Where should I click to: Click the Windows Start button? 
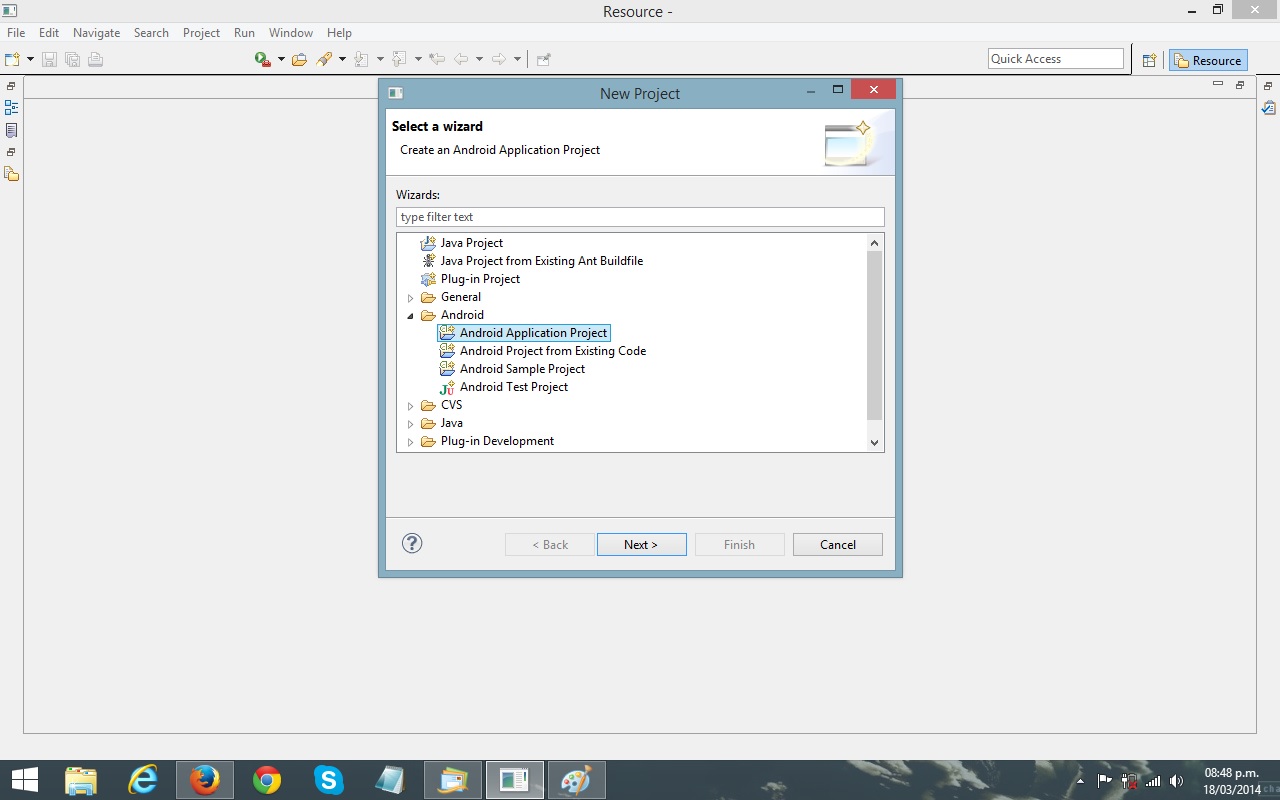(25, 780)
